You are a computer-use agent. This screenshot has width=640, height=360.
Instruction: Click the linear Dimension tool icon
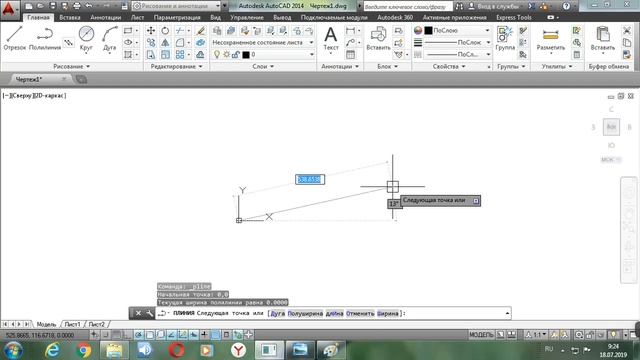[350, 31]
